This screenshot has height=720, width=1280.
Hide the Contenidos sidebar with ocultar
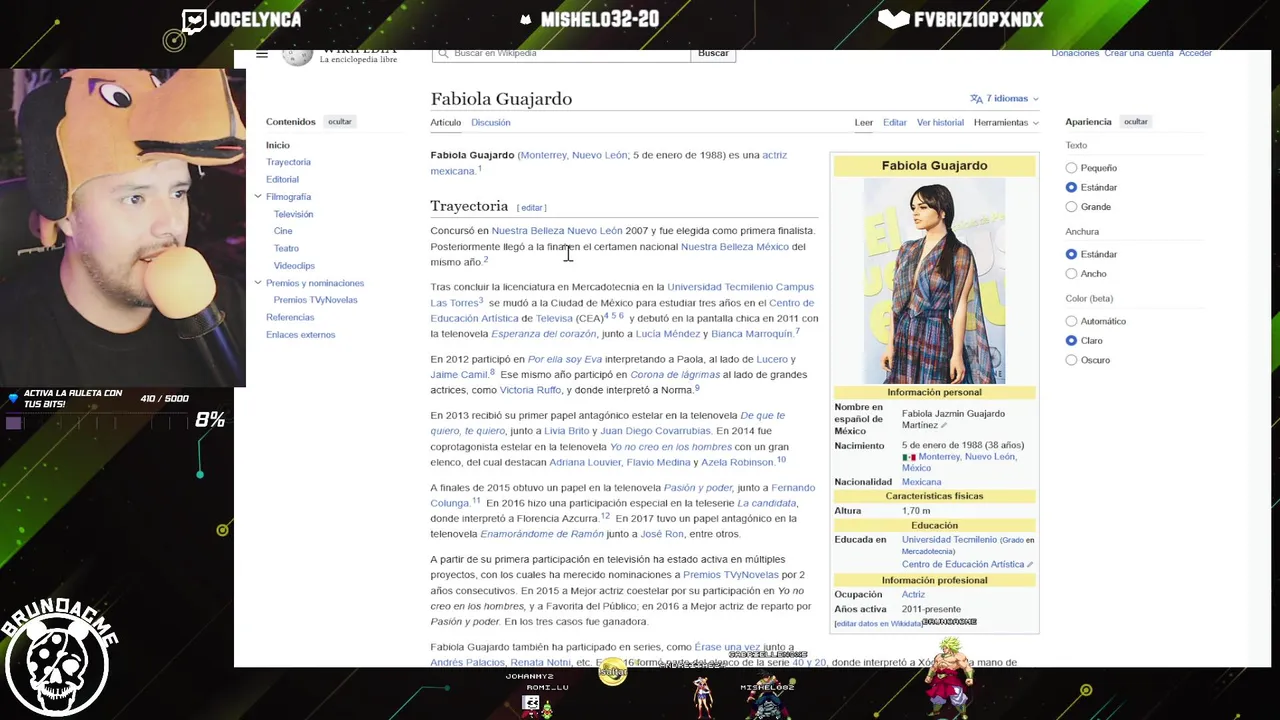pyautogui.click(x=340, y=122)
